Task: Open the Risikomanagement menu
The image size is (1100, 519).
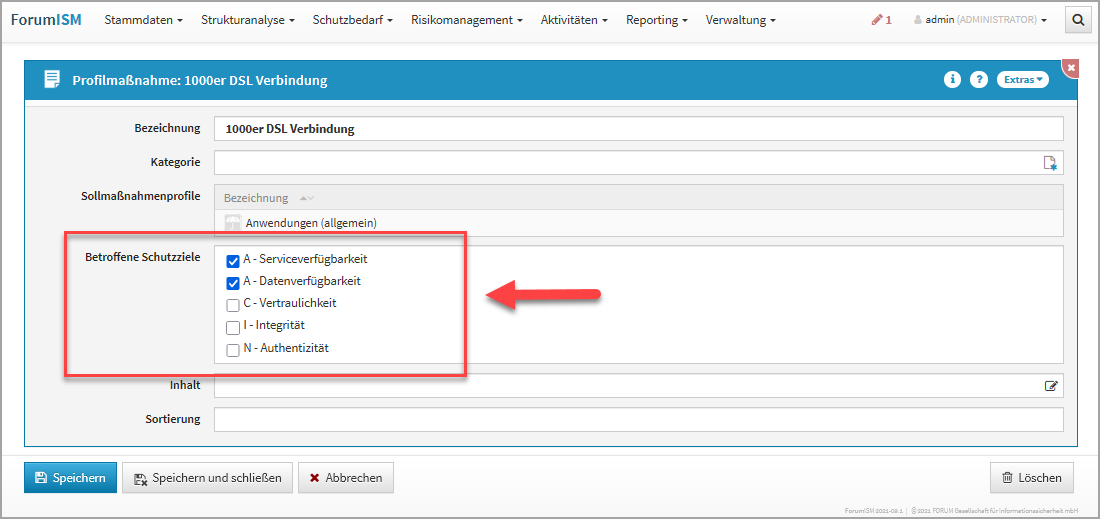Action: tap(467, 20)
